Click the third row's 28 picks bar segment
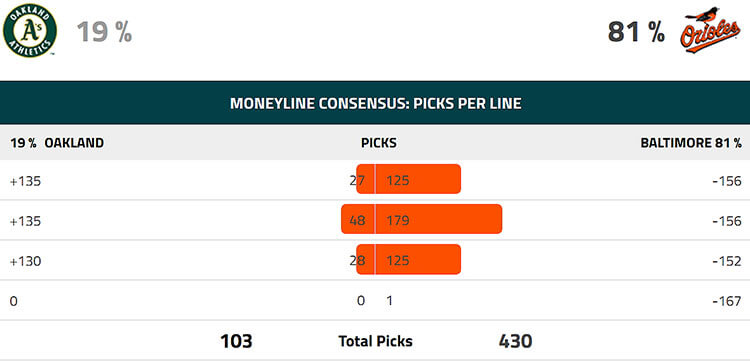 (365, 259)
